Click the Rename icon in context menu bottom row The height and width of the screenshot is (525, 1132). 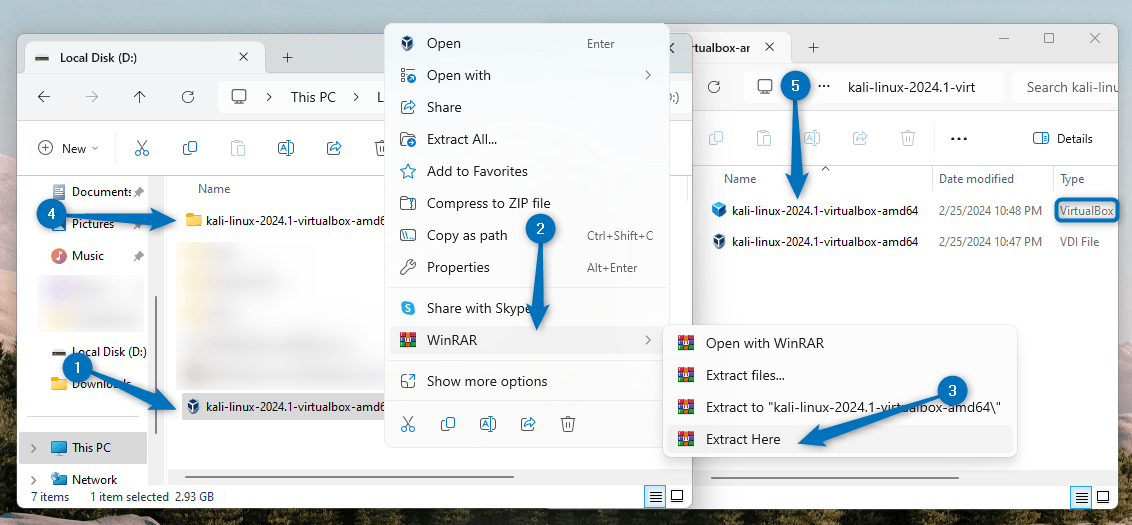coord(488,424)
